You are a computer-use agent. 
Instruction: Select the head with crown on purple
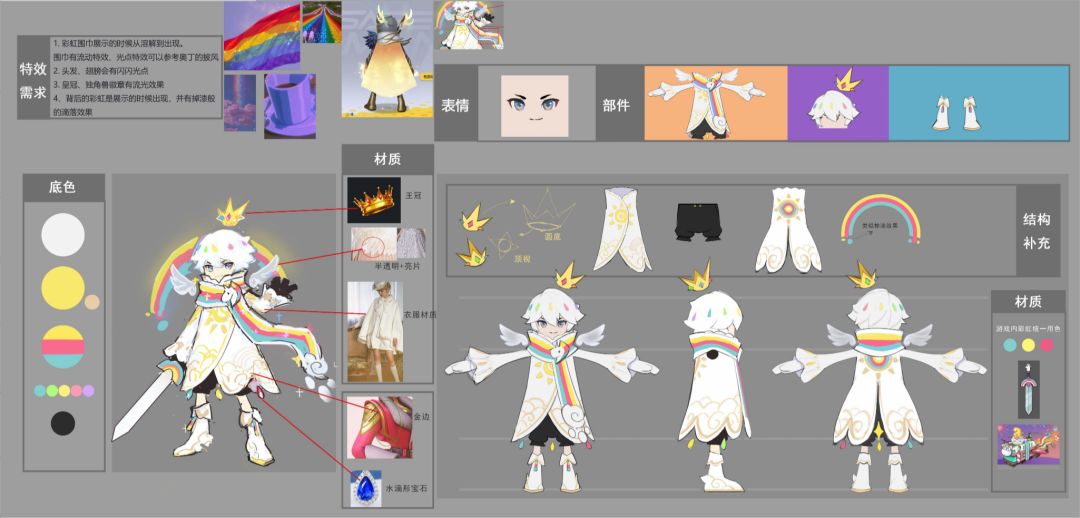point(838,104)
